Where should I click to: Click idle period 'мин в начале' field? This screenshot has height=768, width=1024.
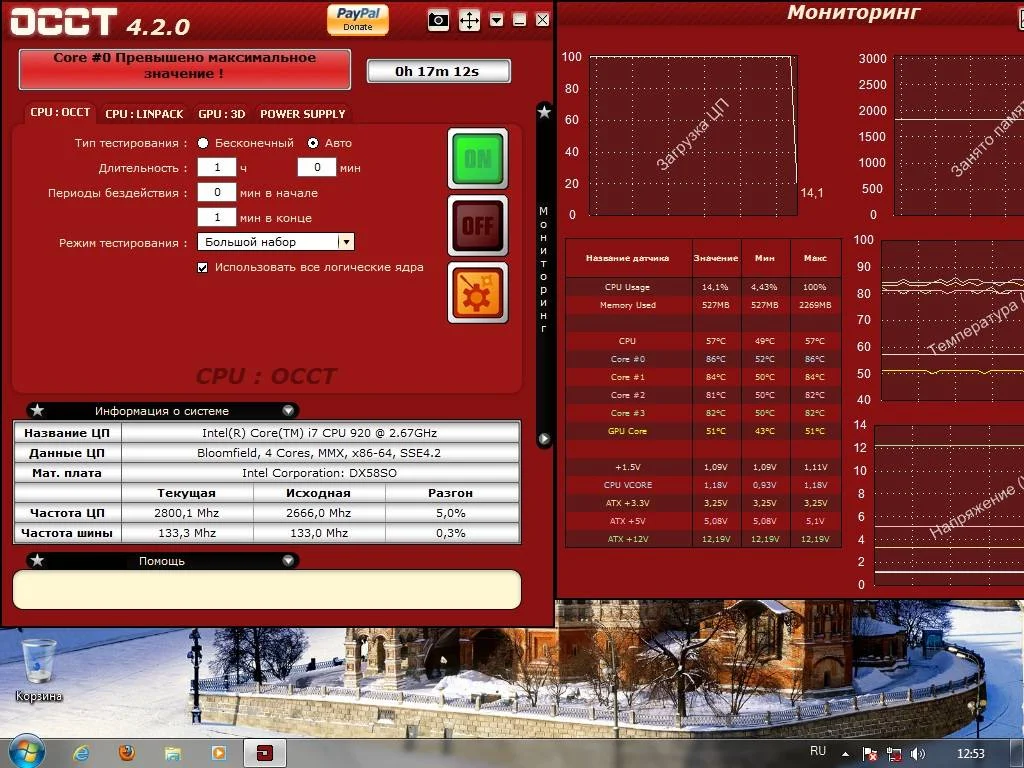click(217, 192)
